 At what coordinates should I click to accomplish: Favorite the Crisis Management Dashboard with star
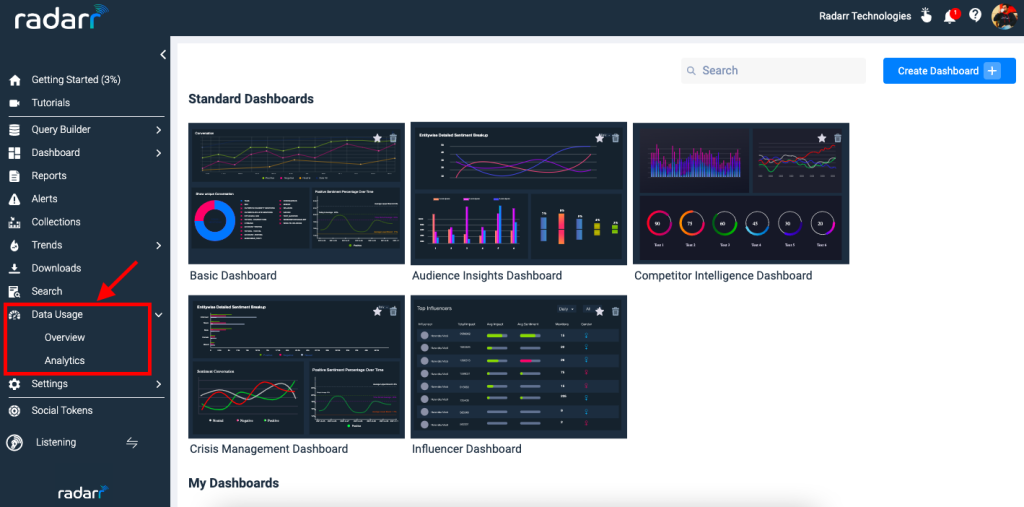coord(377,312)
